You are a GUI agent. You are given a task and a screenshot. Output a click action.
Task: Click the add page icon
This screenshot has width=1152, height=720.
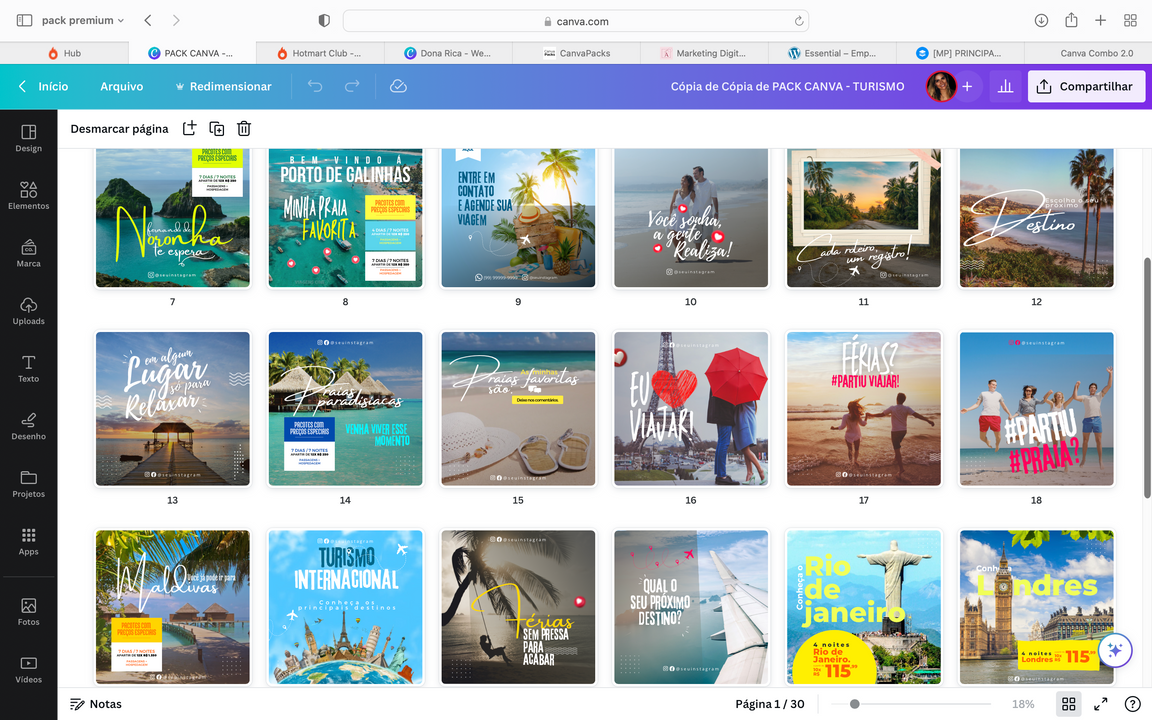point(189,128)
